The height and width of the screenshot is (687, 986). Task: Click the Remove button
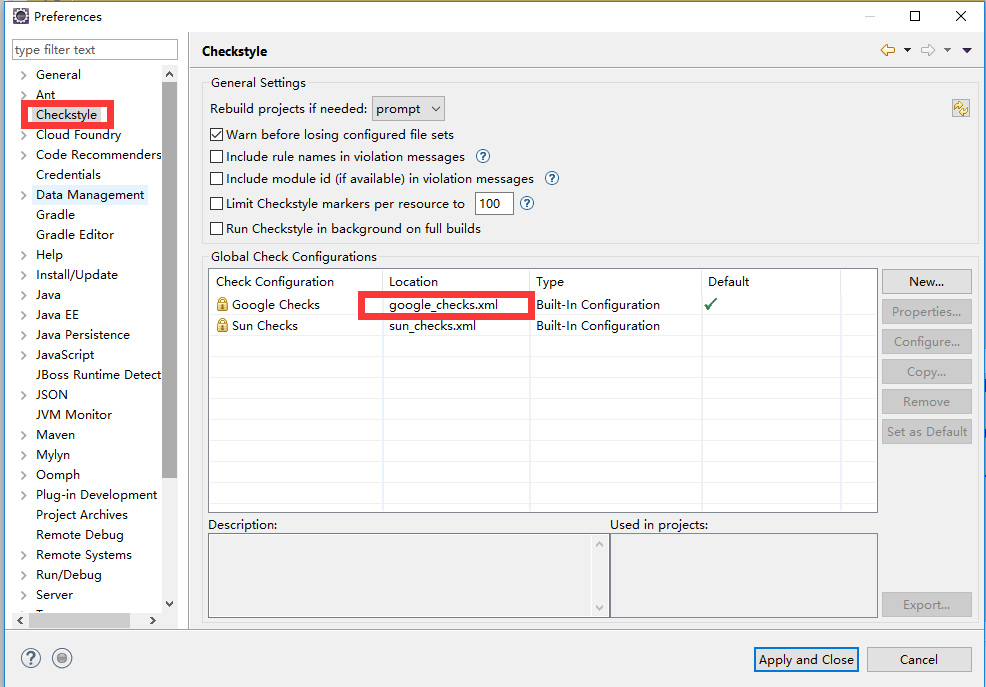[x=926, y=402]
